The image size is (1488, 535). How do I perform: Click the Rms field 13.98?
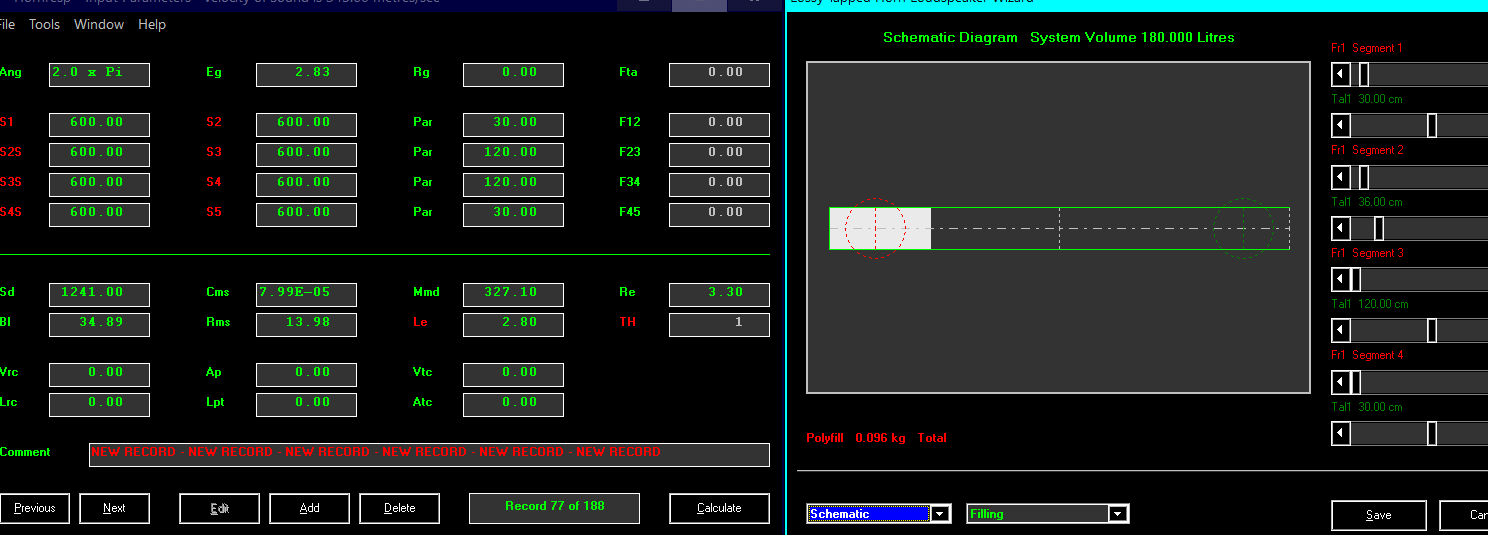coord(306,324)
